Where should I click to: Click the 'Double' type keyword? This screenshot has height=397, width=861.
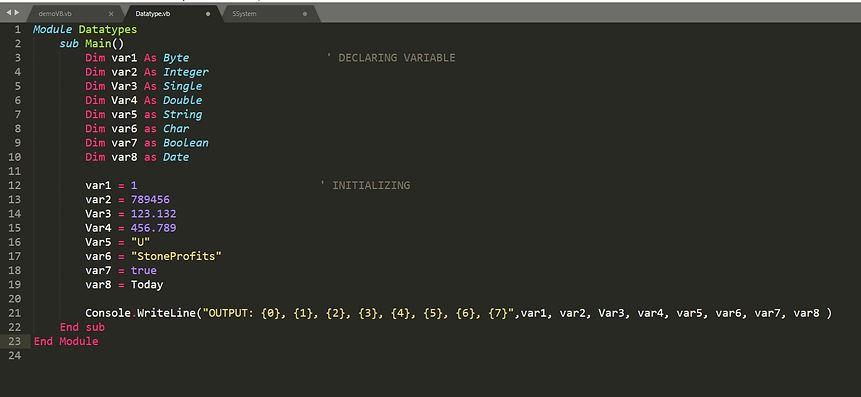182,100
